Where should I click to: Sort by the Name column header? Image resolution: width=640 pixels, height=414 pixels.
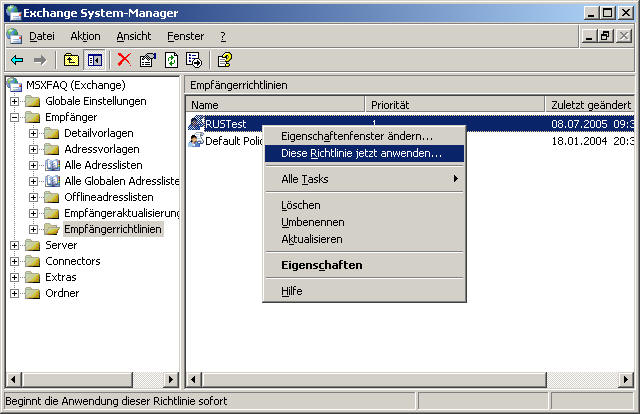(x=275, y=105)
